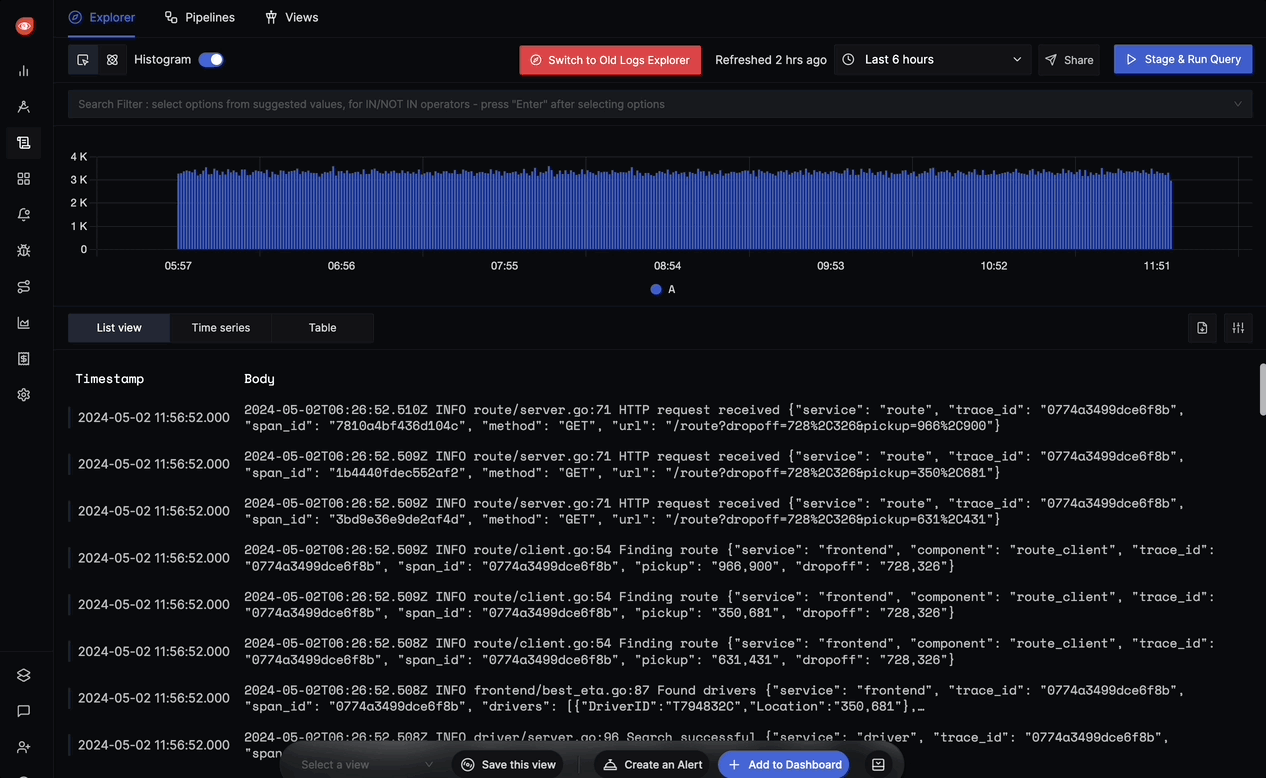Open log with span_id 7810a4bf436d104c

660,418
